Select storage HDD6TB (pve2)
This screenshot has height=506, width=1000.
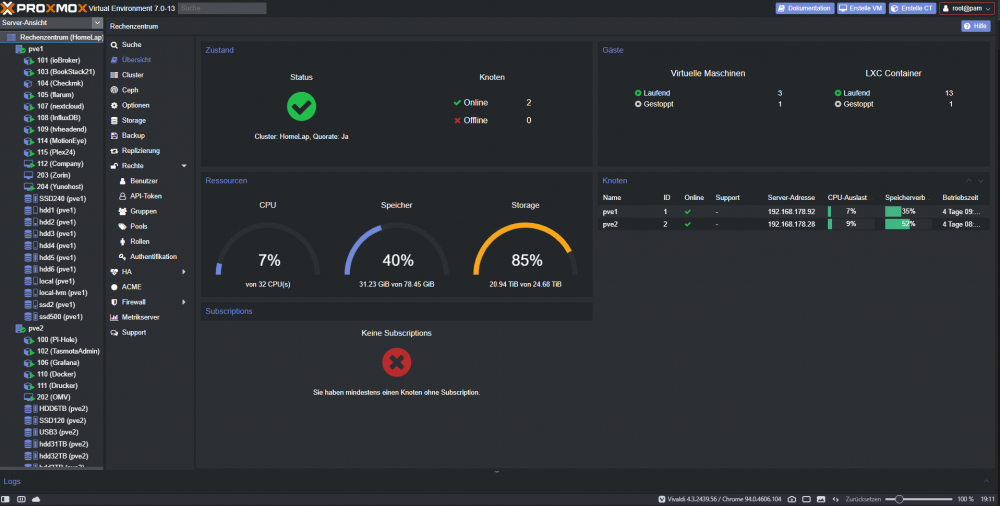click(63, 408)
